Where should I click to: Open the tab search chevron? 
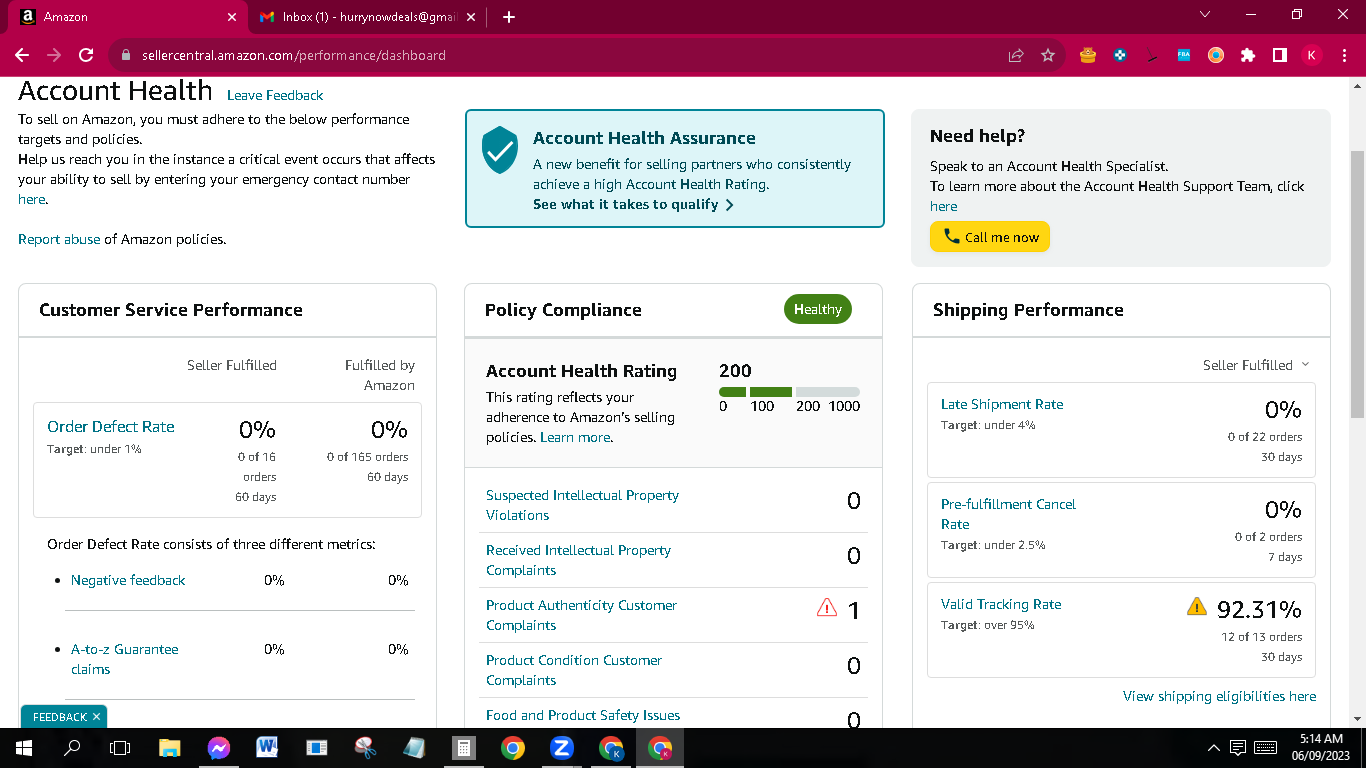[x=1205, y=15]
